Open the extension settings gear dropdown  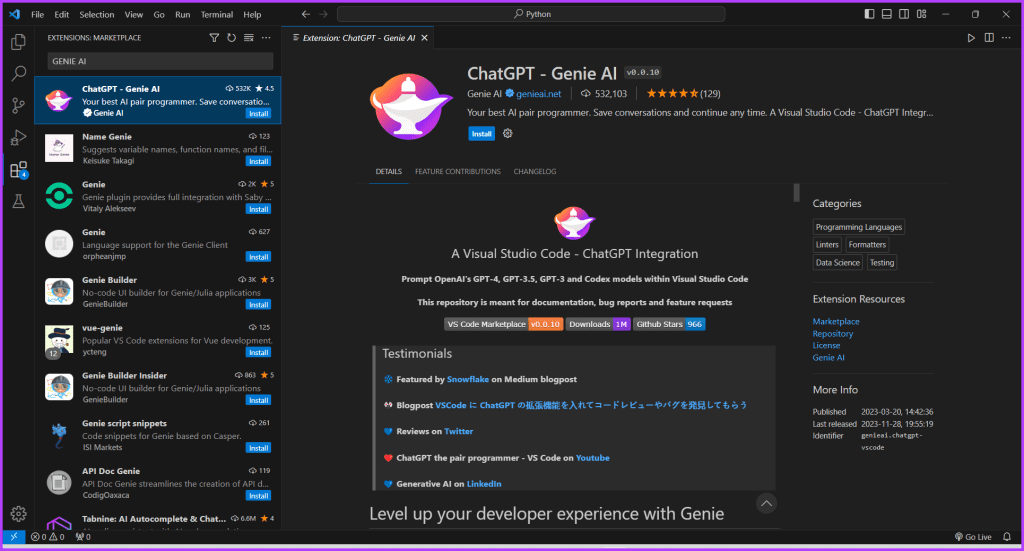(x=507, y=133)
